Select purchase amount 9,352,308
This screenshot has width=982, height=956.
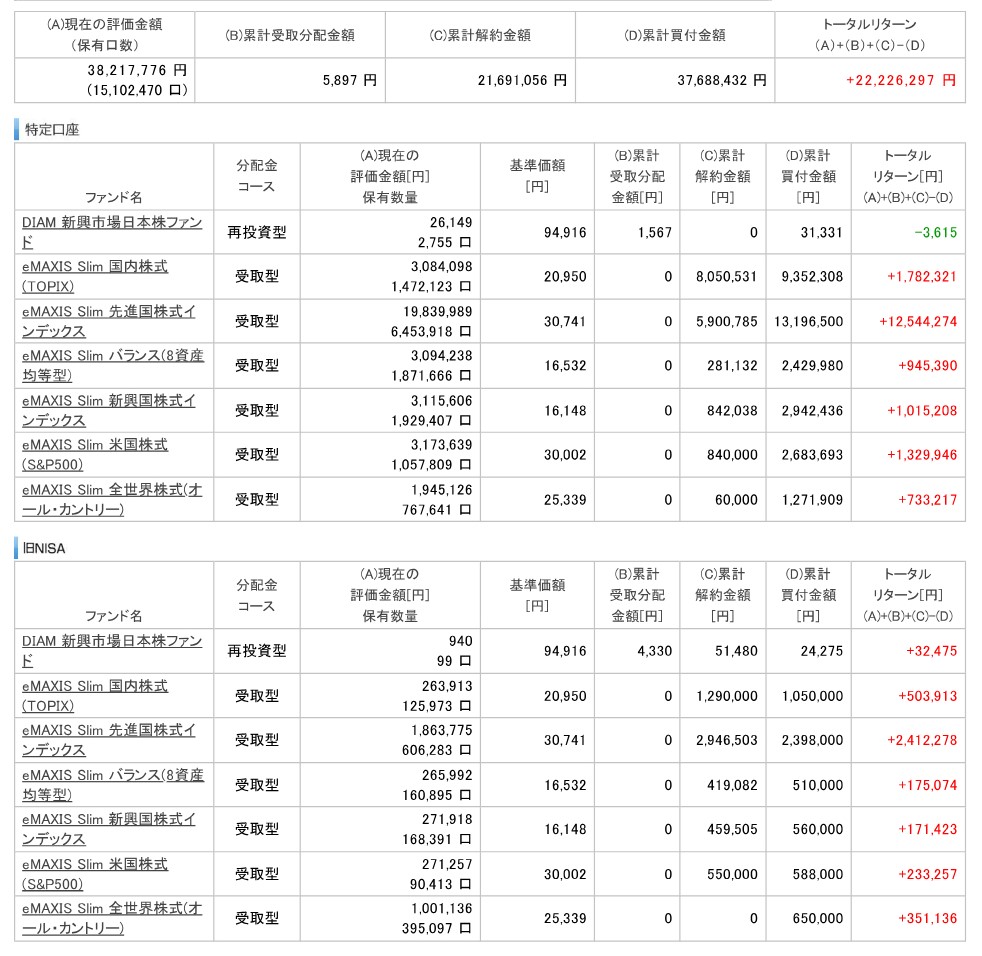812,276
